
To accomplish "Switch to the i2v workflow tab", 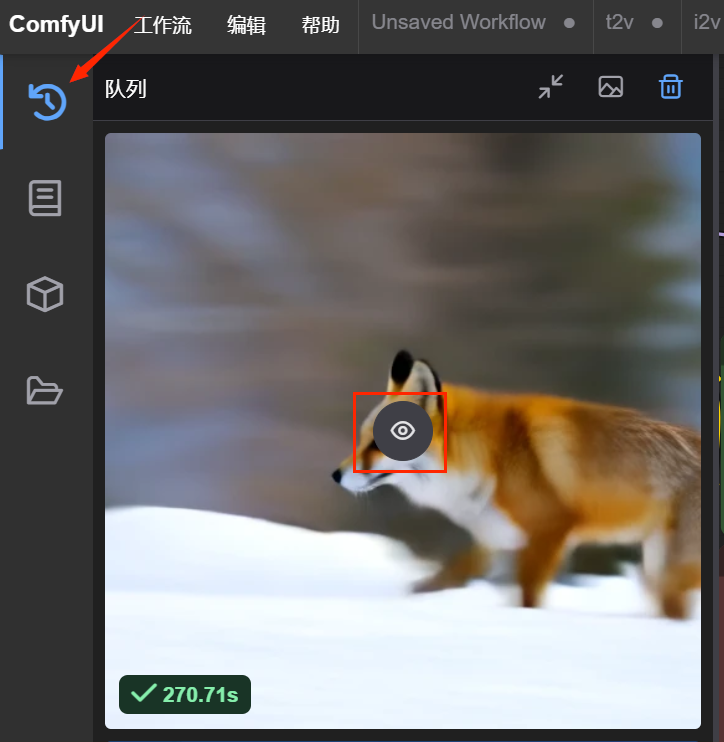I will click(x=707, y=23).
